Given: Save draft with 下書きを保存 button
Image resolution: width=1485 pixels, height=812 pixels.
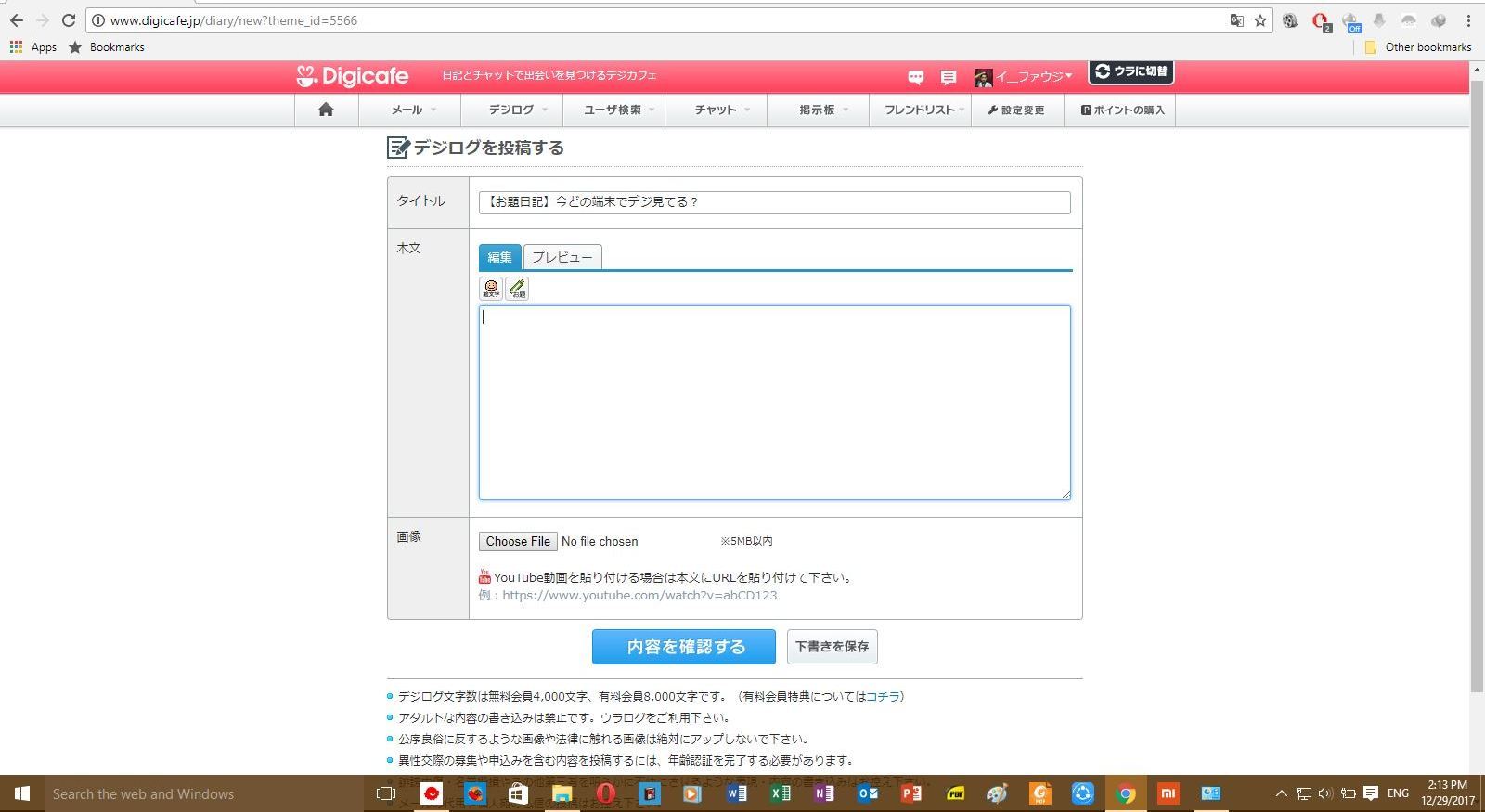Looking at the screenshot, I should coord(832,647).
